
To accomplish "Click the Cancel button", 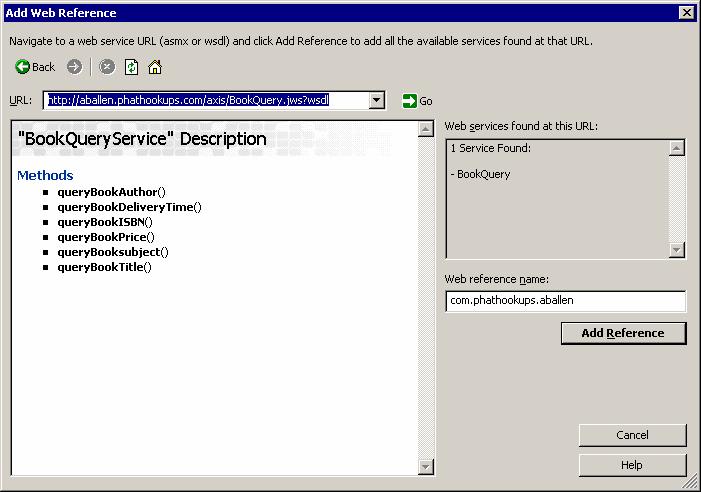I will (632, 435).
